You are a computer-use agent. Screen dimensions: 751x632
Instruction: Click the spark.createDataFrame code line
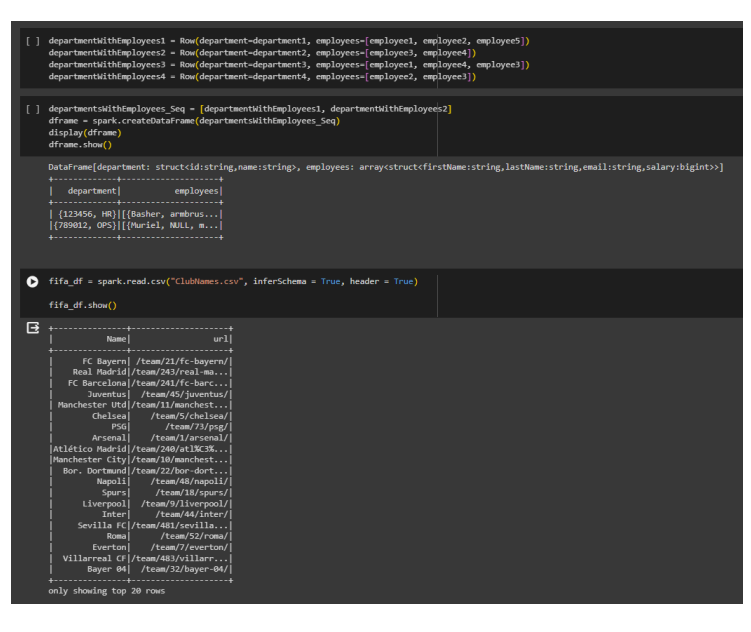[x=194, y=121]
